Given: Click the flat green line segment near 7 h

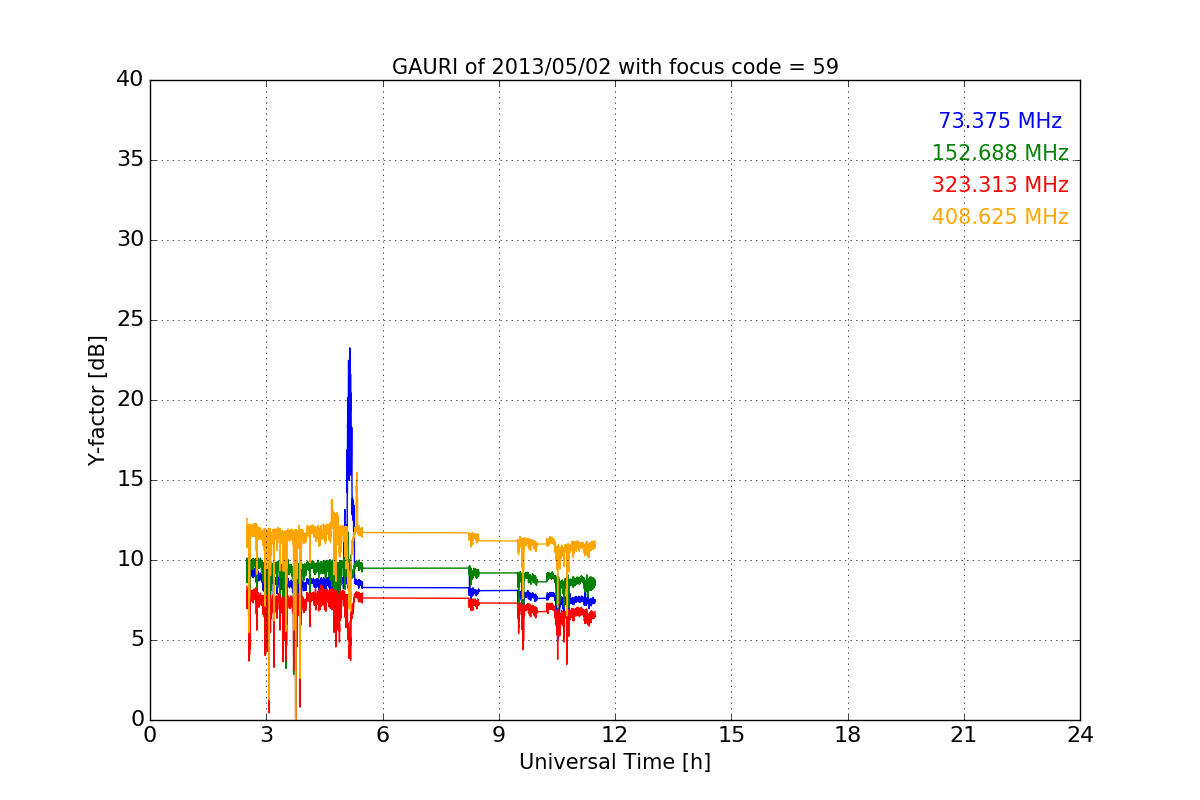Looking at the screenshot, I should (416, 568).
